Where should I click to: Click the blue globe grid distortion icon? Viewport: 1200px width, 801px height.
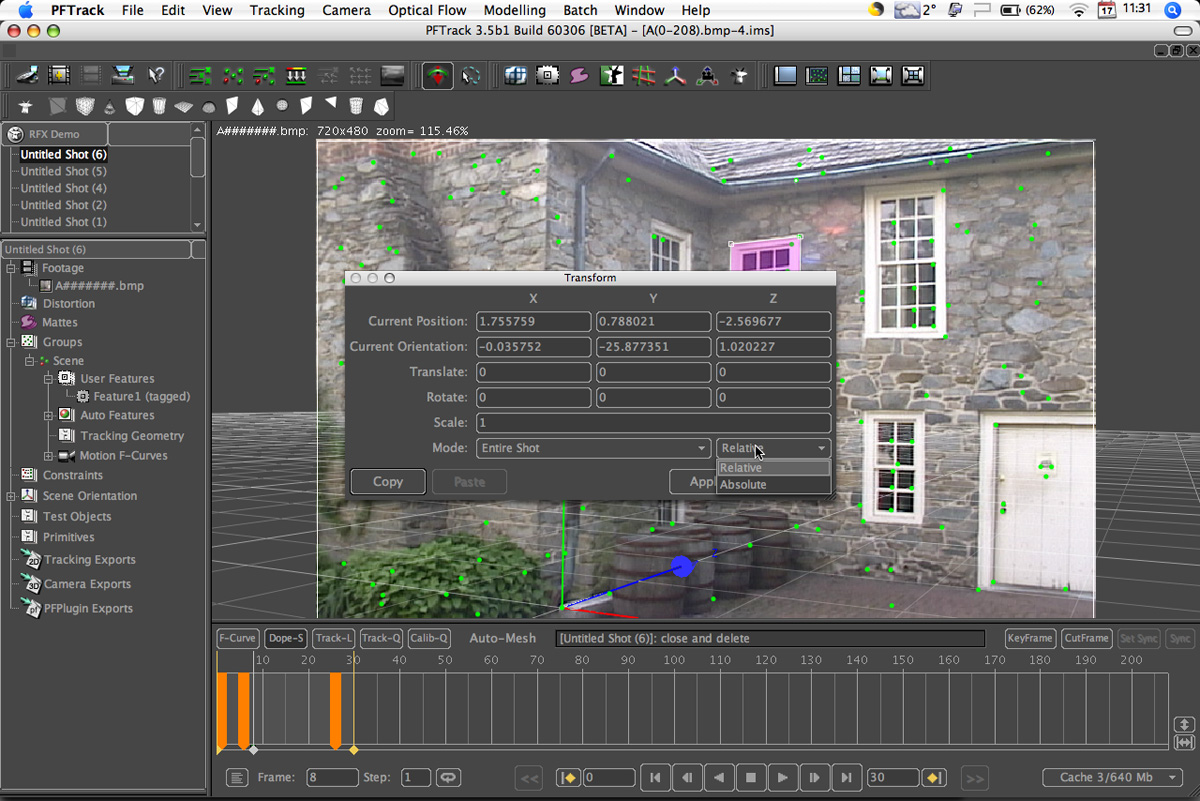[x=515, y=75]
